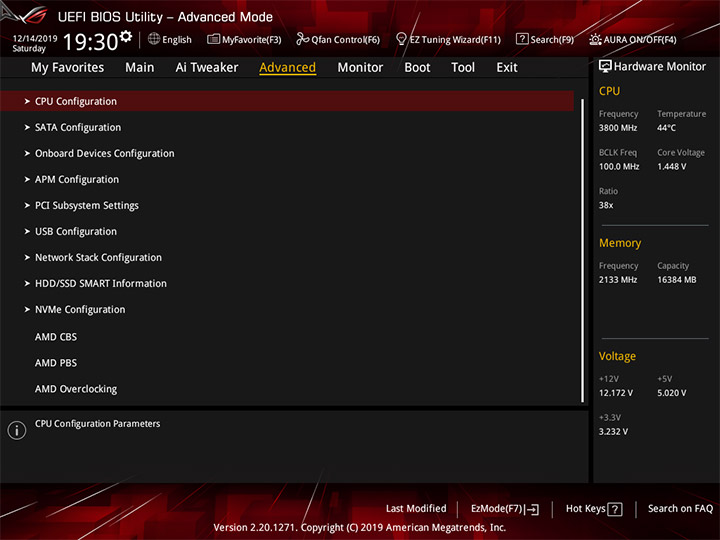This screenshot has width=720, height=540.
Task: Expand HDD/SSD SMART Information arrow
Action: coord(27,283)
